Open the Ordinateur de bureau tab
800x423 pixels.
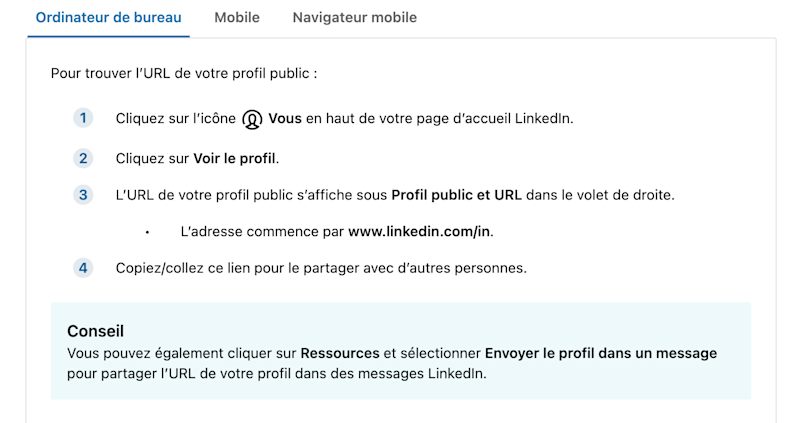[x=108, y=17]
